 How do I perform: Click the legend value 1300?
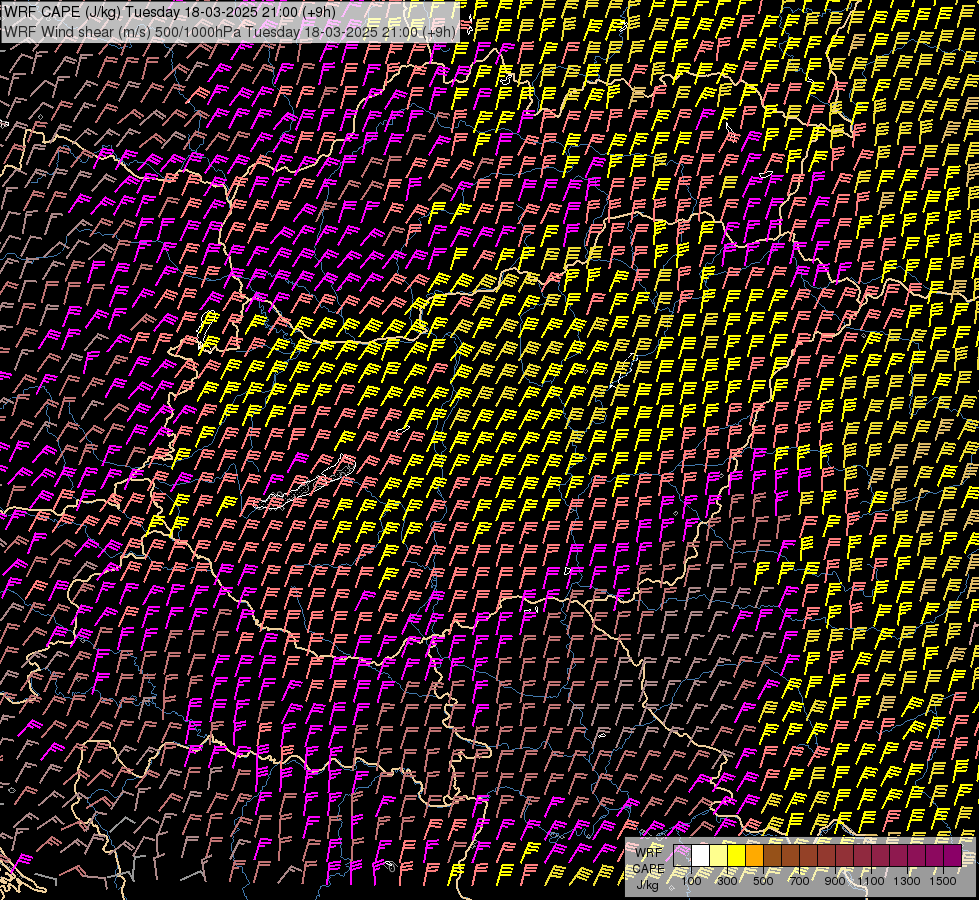click(907, 881)
